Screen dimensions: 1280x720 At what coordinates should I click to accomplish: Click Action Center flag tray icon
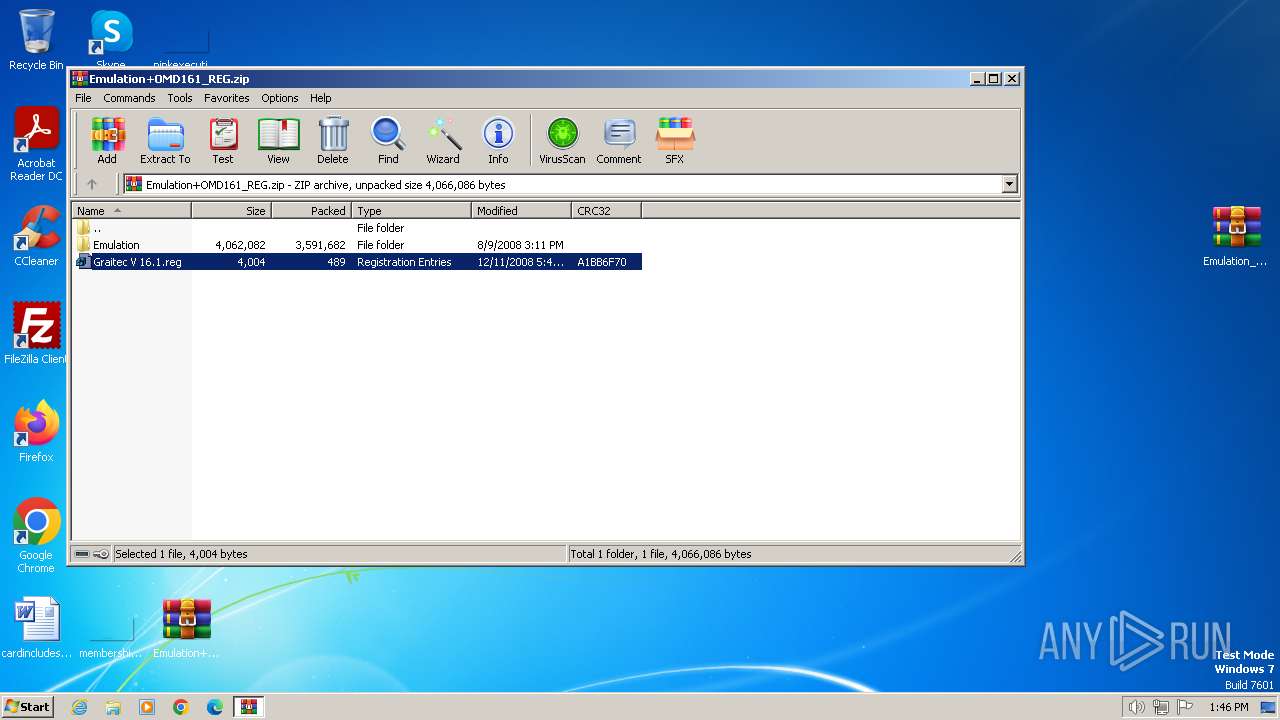tap(1187, 707)
